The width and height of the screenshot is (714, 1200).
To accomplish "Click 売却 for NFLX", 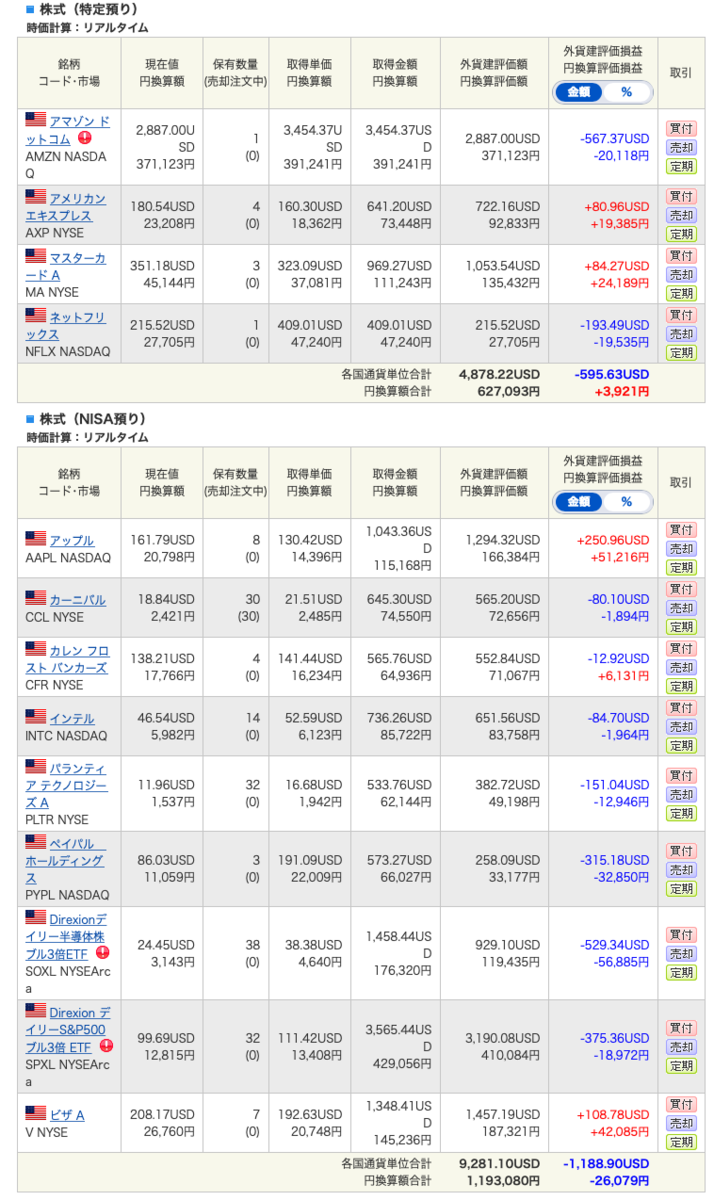I will (x=681, y=334).
